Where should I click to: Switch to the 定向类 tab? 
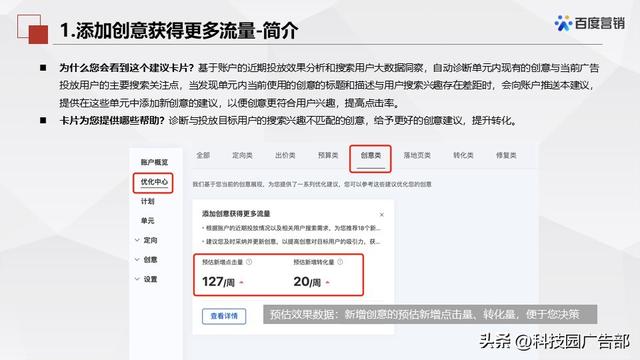[242, 155]
